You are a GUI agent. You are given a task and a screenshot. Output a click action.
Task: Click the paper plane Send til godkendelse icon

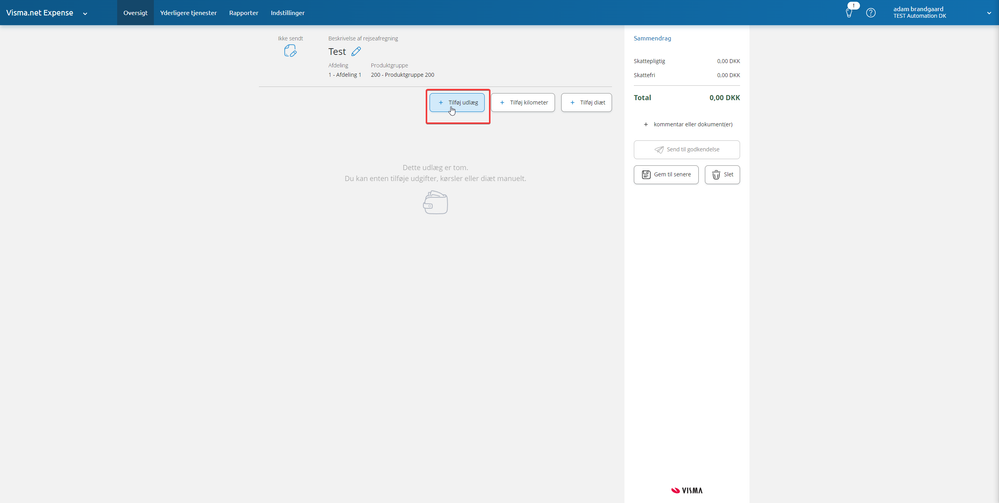pos(659,150)
